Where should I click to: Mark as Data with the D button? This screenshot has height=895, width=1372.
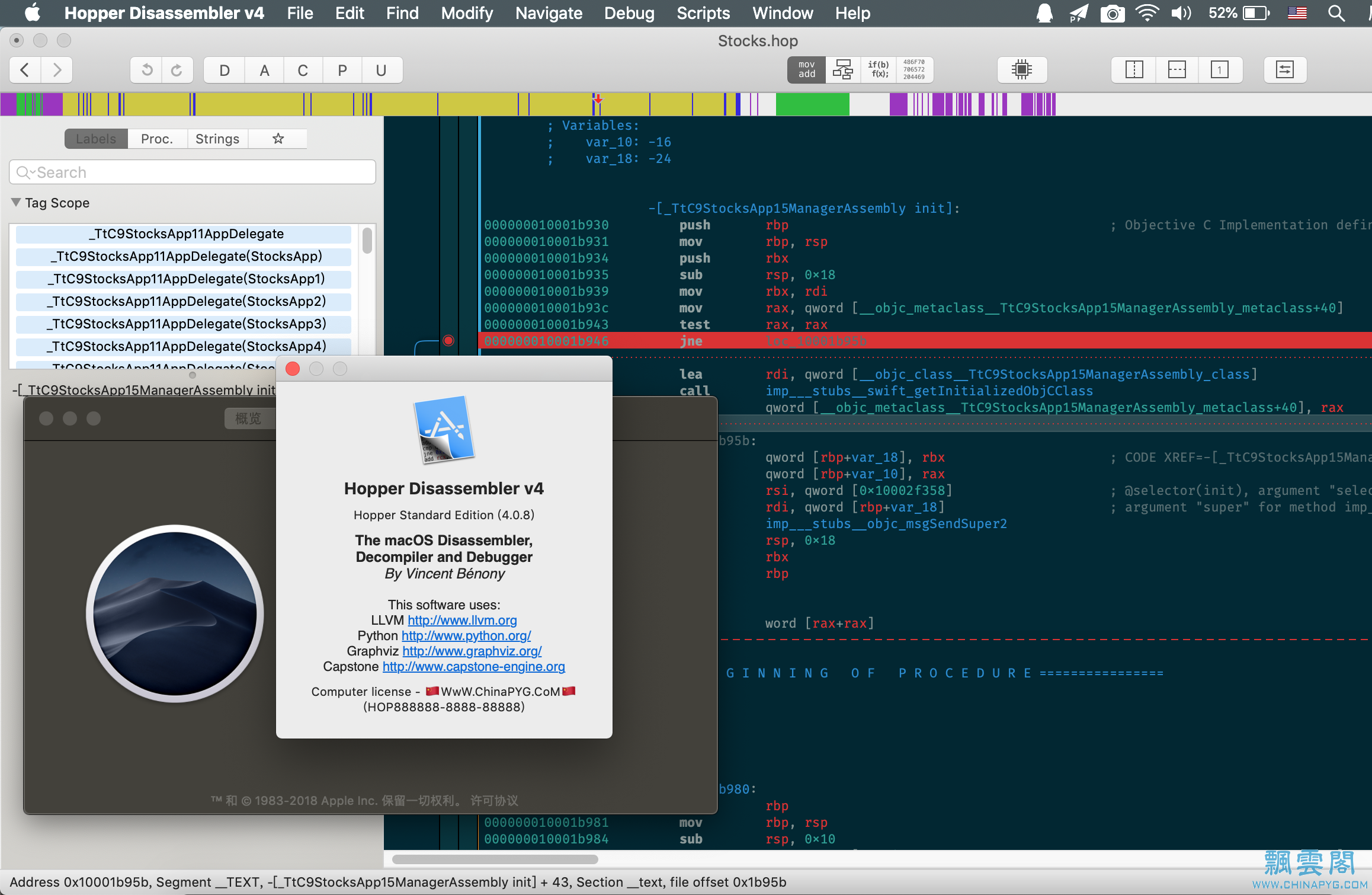224,70
